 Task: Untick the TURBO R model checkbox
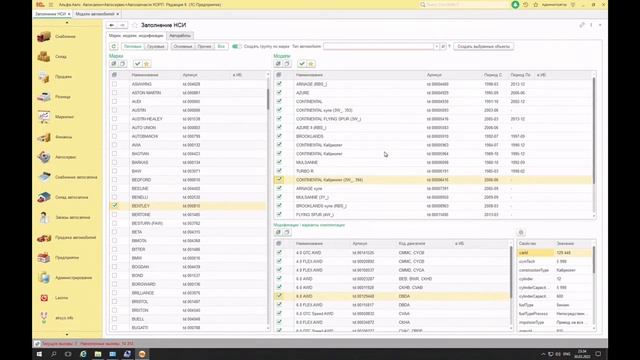[279, 171]
